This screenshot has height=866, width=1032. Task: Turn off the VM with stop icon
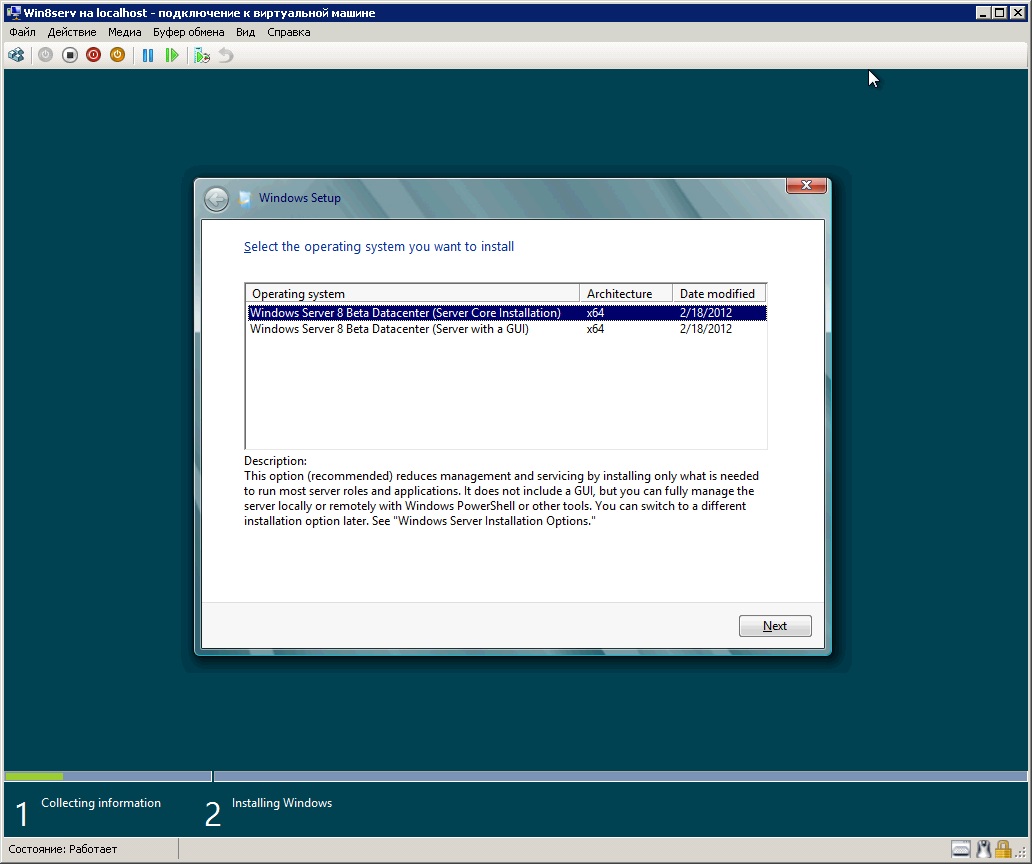pyautogui.click(x=70, y=55)
